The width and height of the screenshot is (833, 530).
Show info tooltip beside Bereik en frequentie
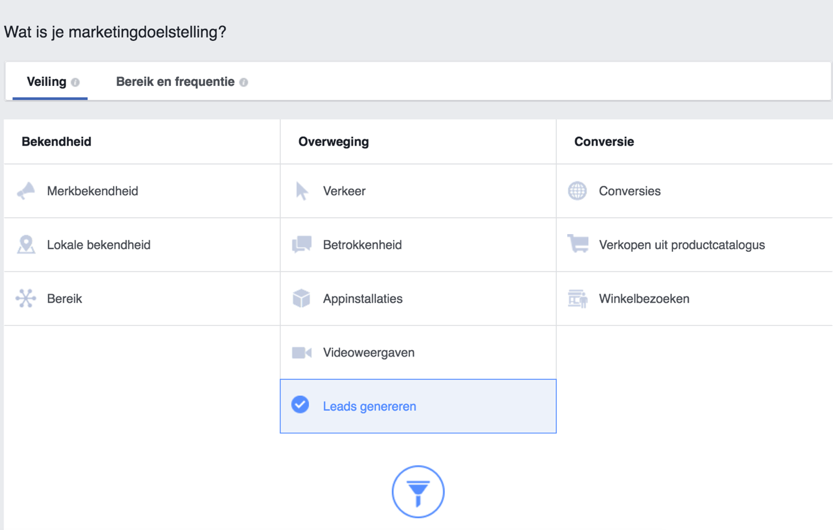coord(243,82)
